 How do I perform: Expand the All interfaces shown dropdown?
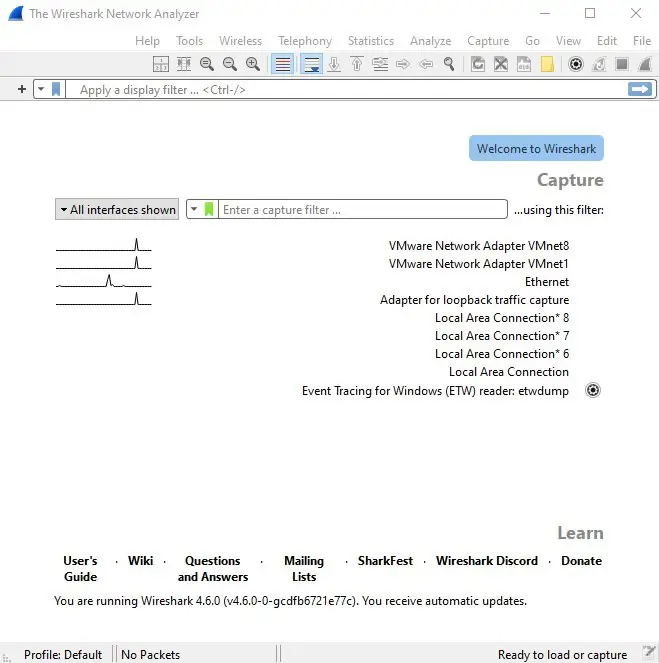117,210
